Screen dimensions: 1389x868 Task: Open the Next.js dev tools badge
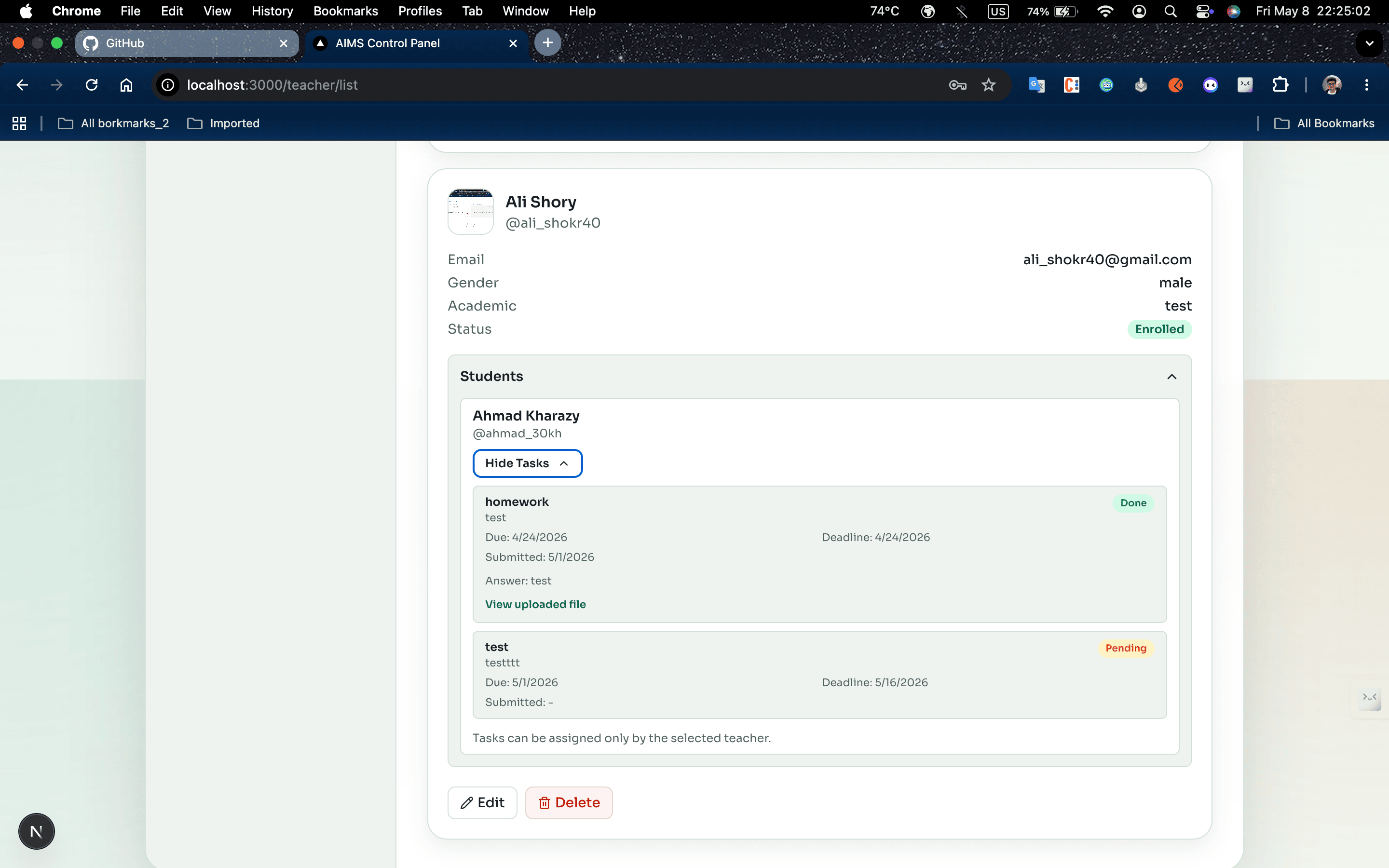36,831
